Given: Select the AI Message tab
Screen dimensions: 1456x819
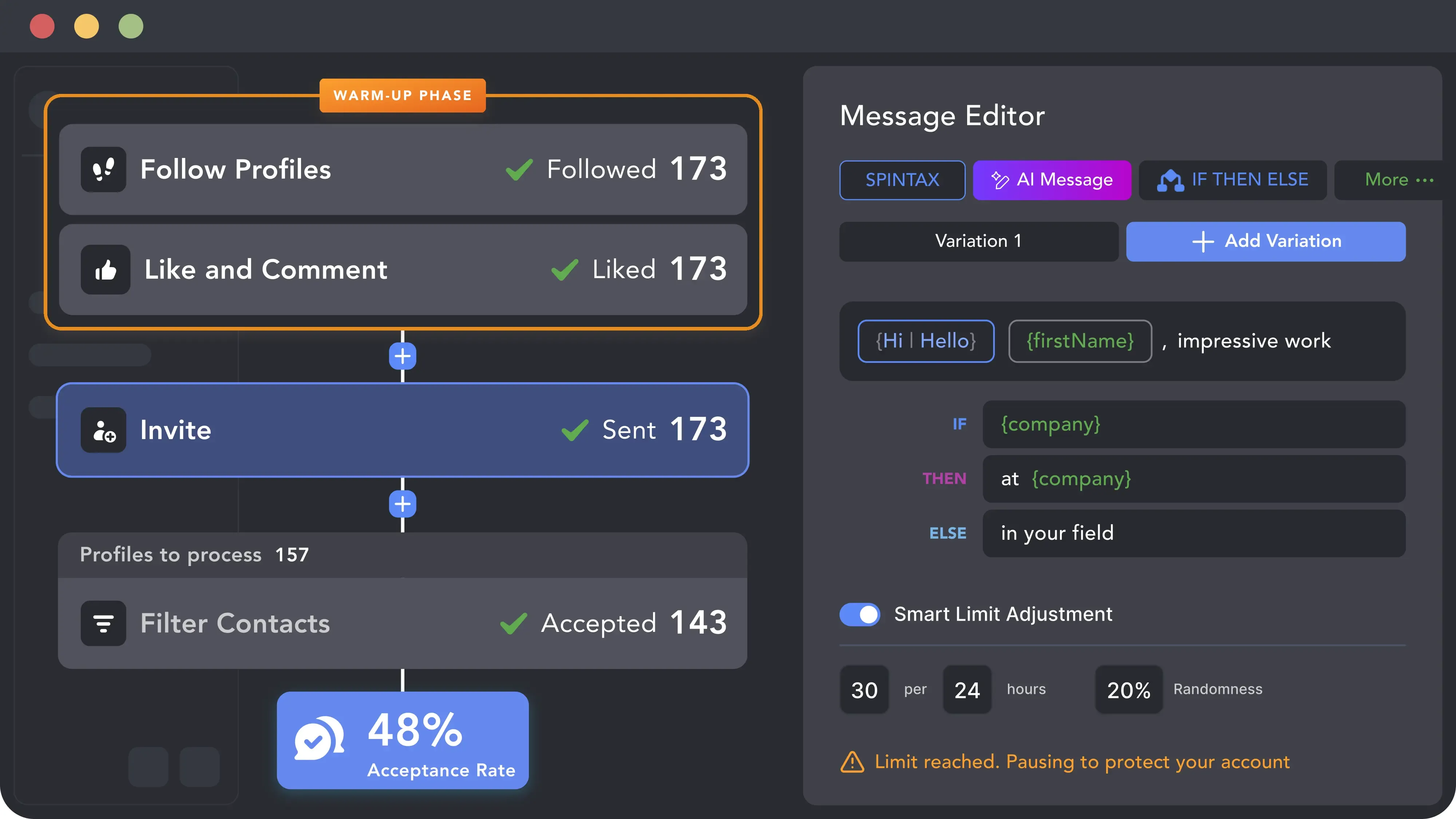Looking at the screenshot, I should (1052, 180).
